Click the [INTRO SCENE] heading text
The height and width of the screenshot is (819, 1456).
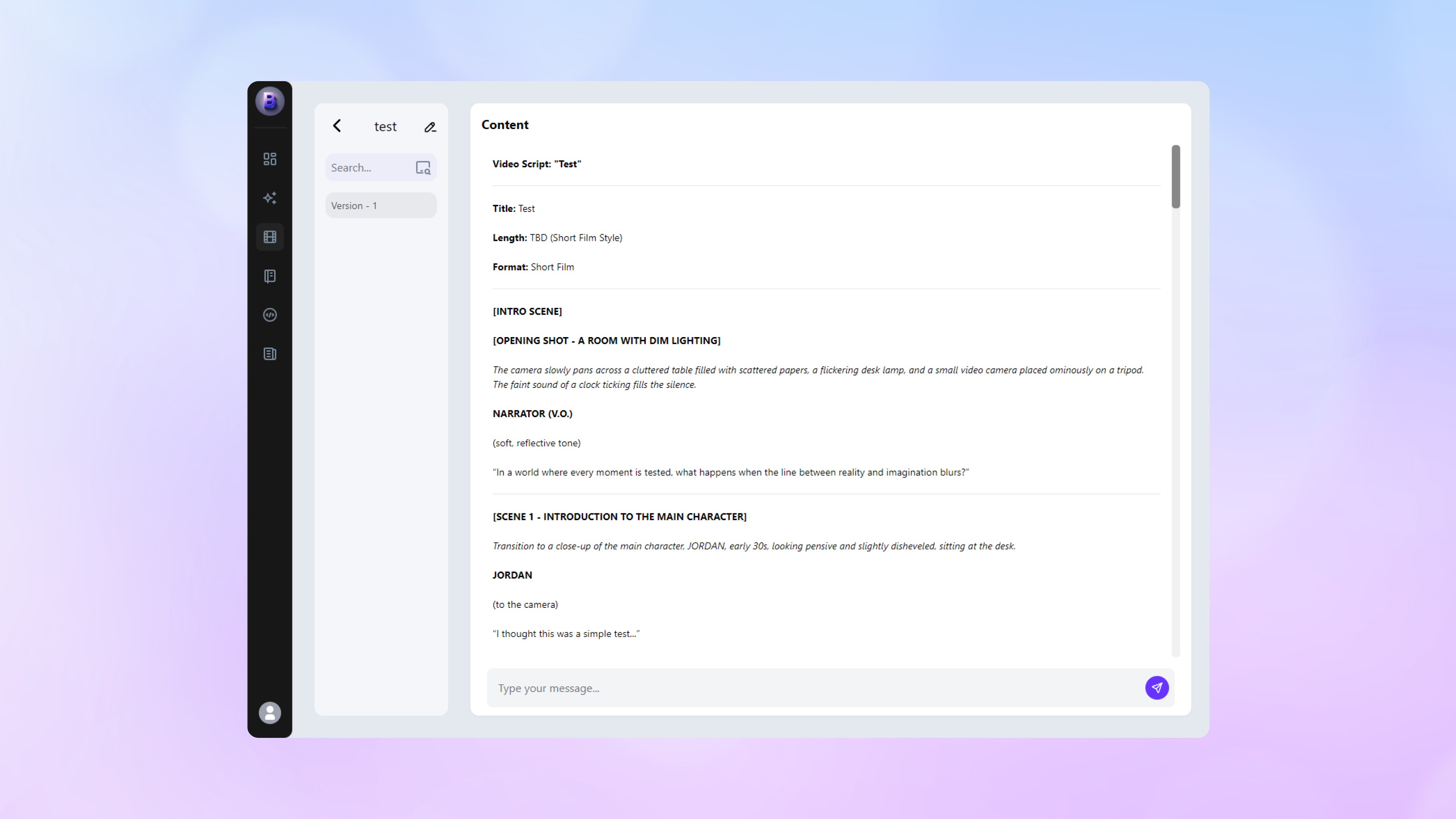[527, 311]
